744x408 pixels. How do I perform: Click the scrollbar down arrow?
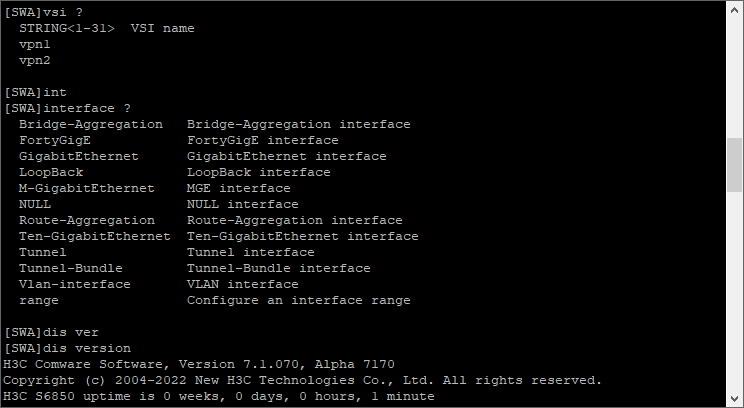[735, 398]
